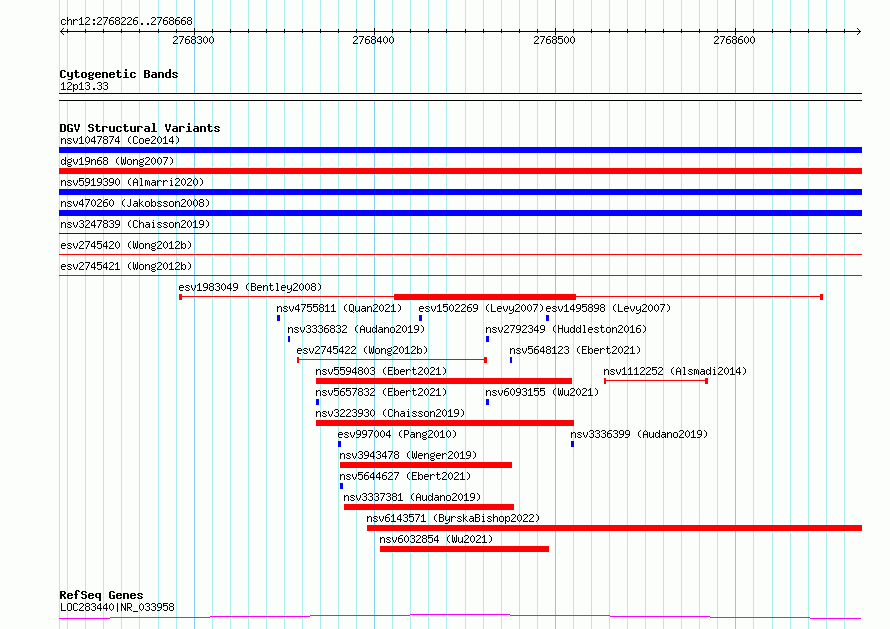This screenshot has width=890, height=629.
Task: Click nsv3943478 (Wenger2019) label
Action: (408, 455)
